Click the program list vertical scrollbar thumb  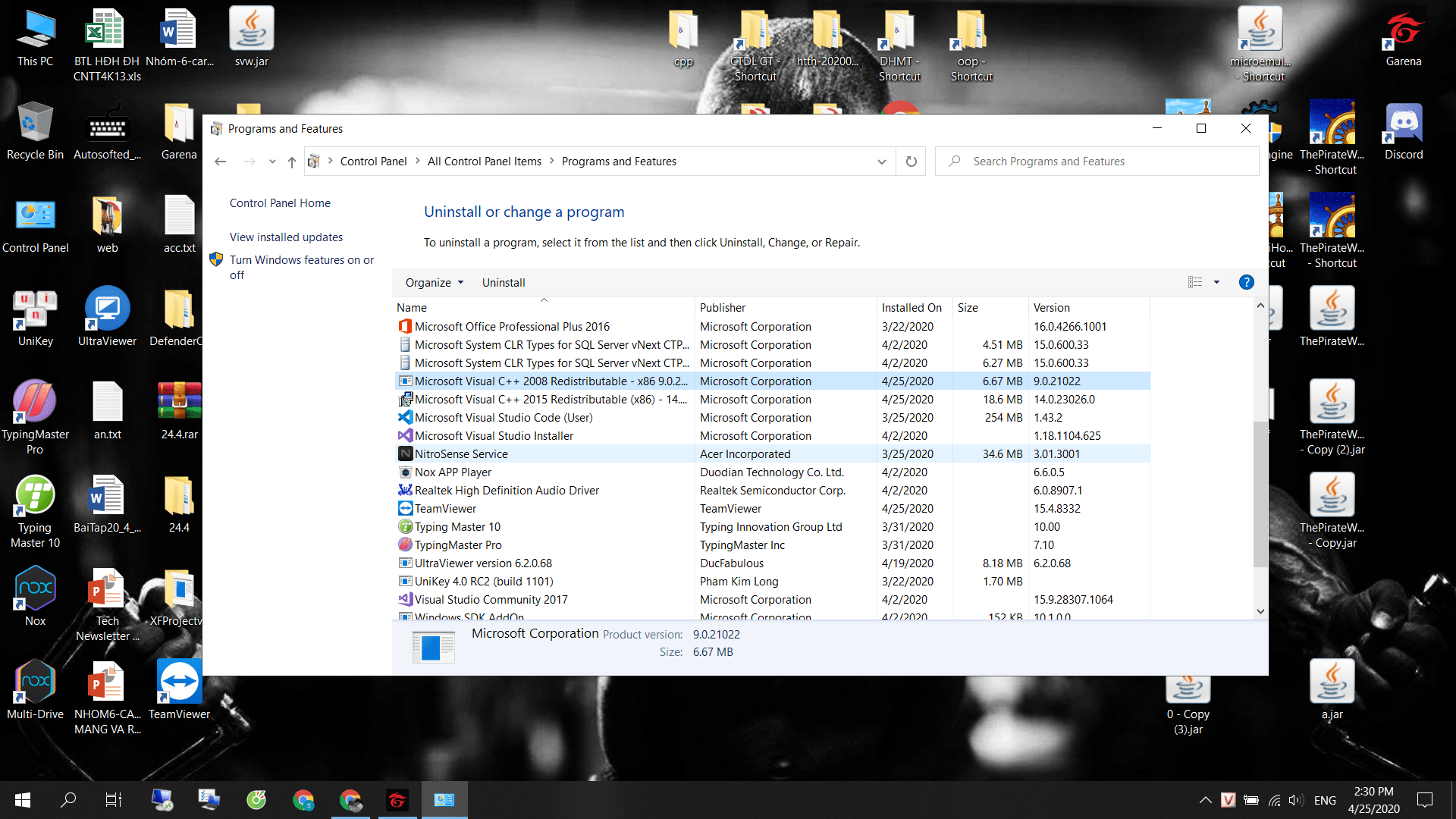coord(1260,494)
